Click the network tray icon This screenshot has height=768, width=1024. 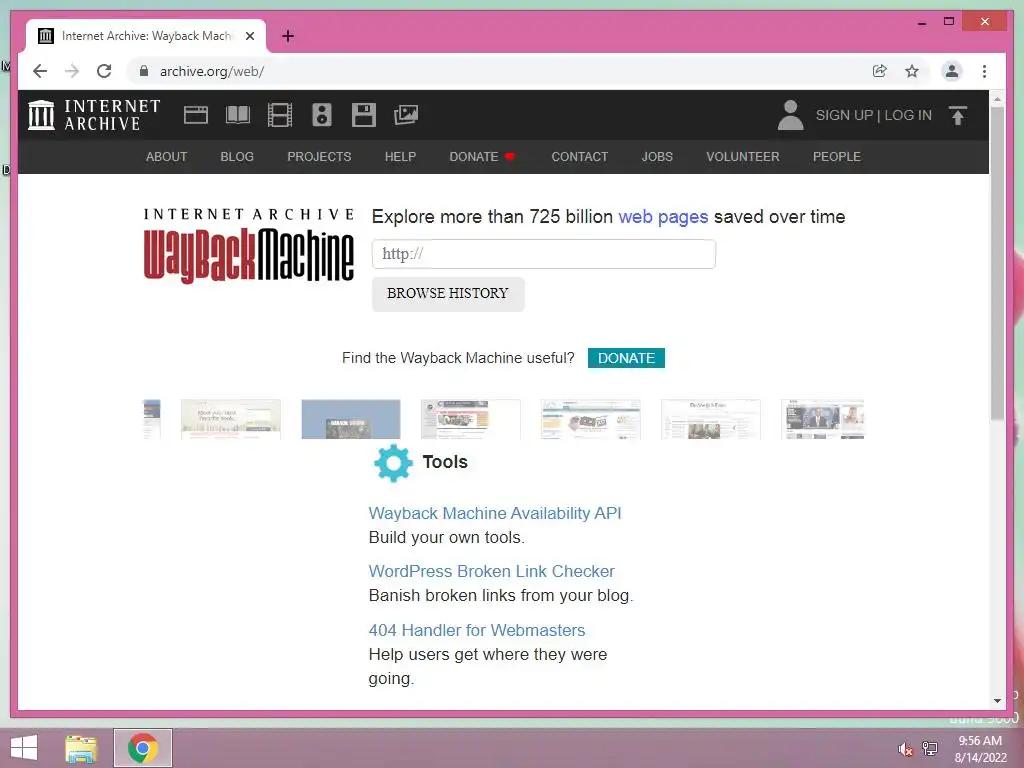click(929, 749)
